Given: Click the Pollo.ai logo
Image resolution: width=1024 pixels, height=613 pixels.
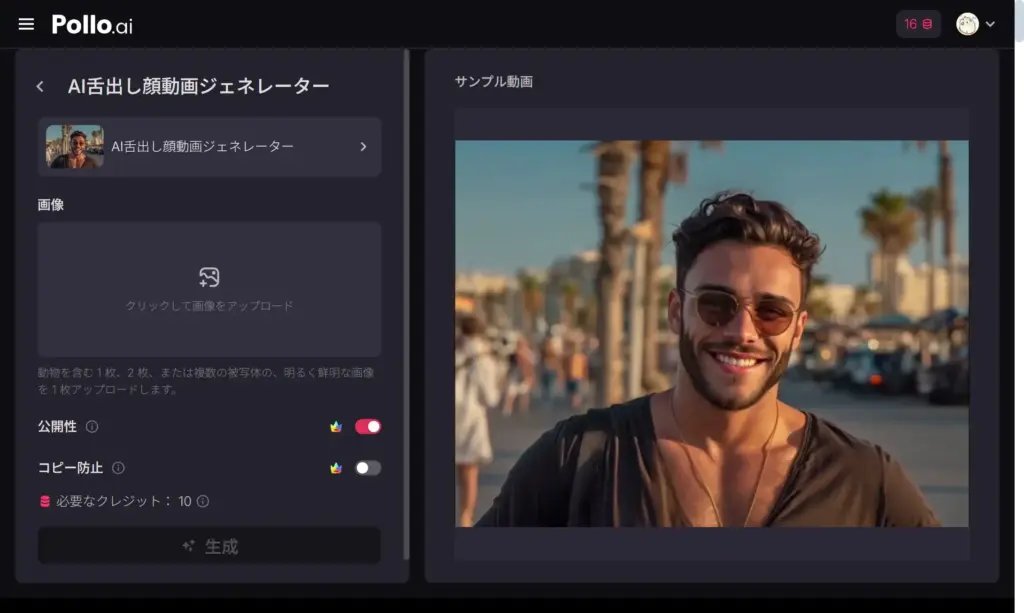Looking at the screenshot, I should [x=92, y=25].
